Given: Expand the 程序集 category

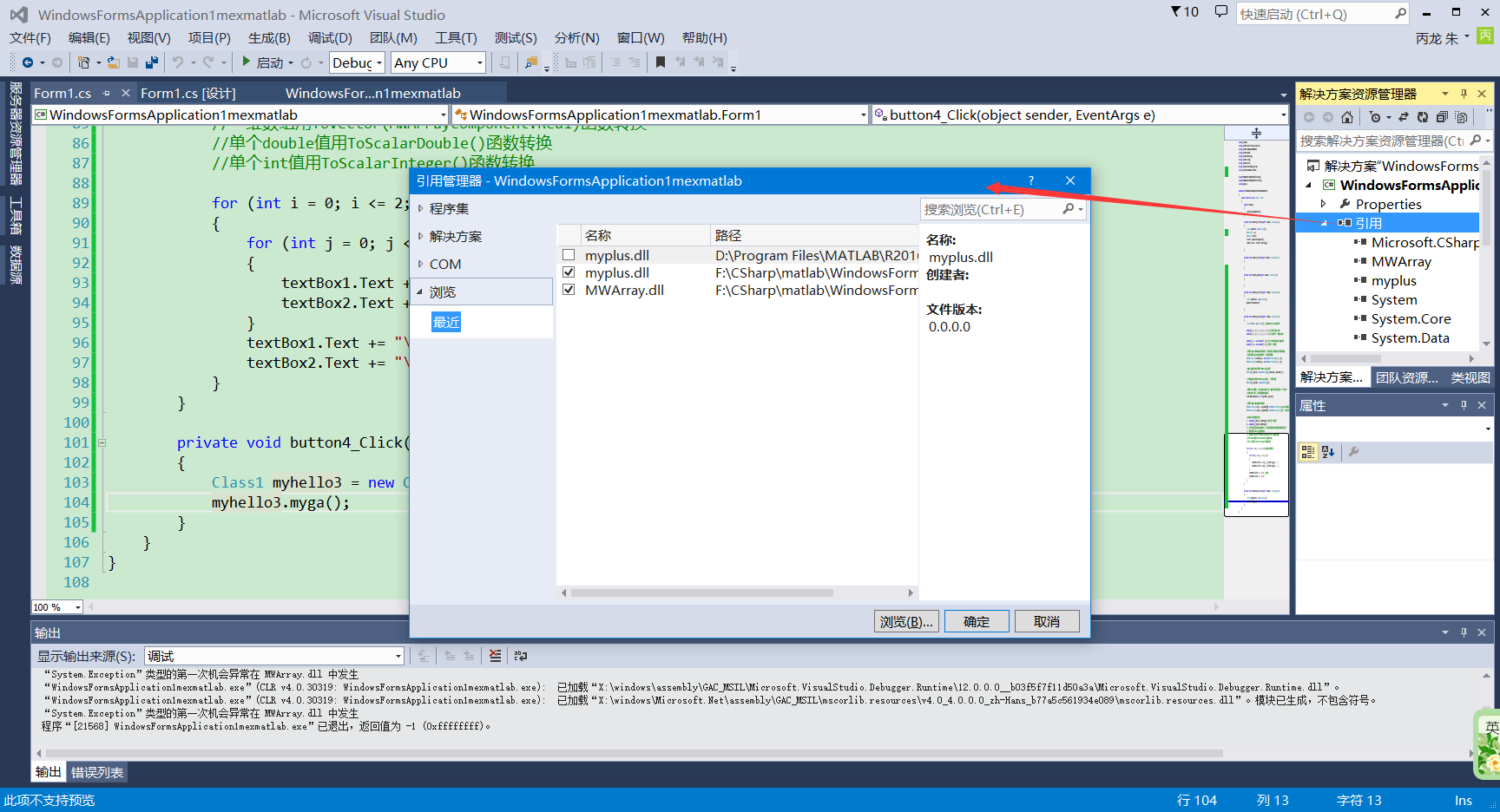Looking at the screenshot, I should pyautogui.click(x=421, y=208).
